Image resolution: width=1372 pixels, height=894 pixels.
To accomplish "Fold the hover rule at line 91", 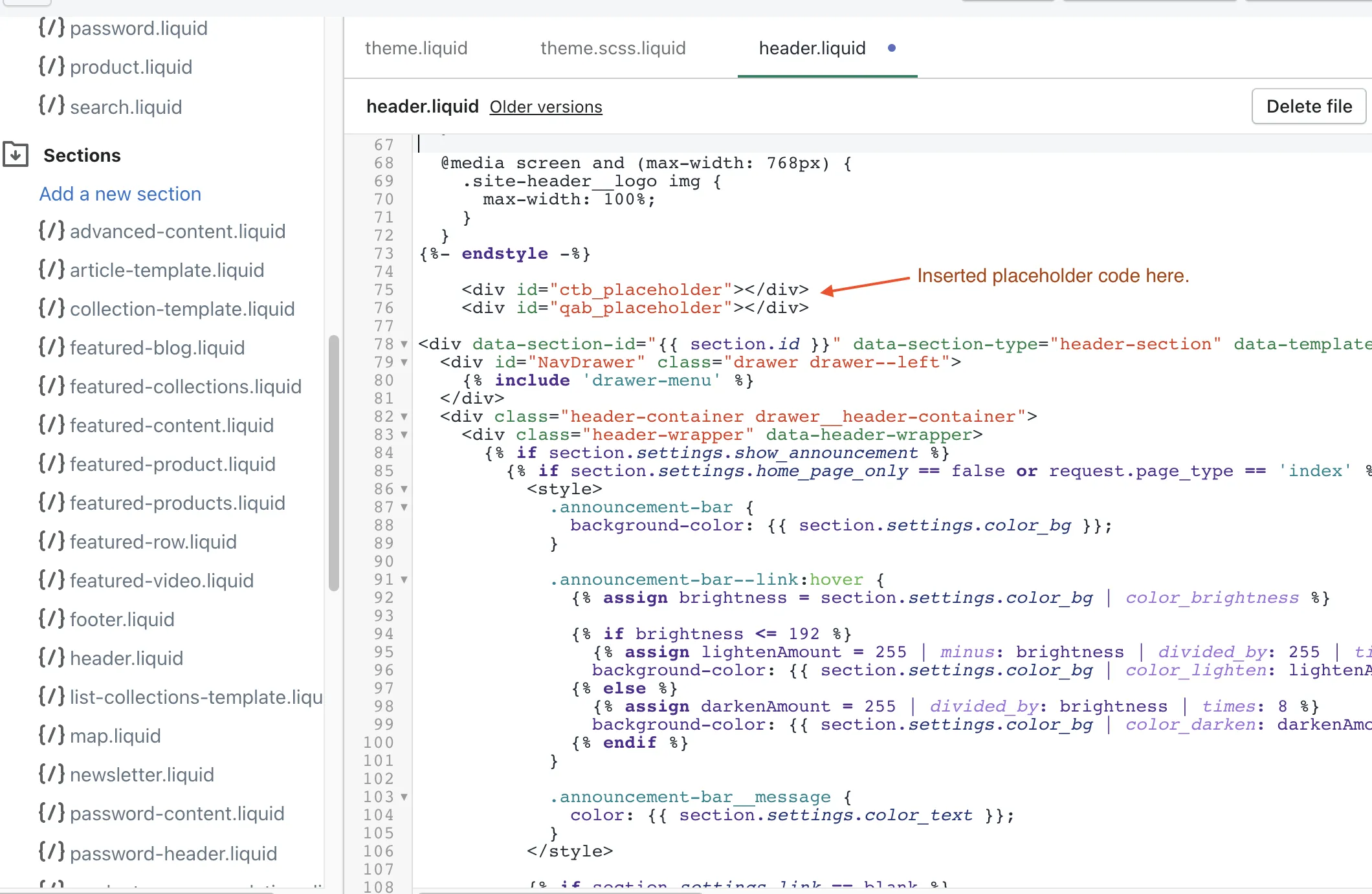I will (404, 580).
